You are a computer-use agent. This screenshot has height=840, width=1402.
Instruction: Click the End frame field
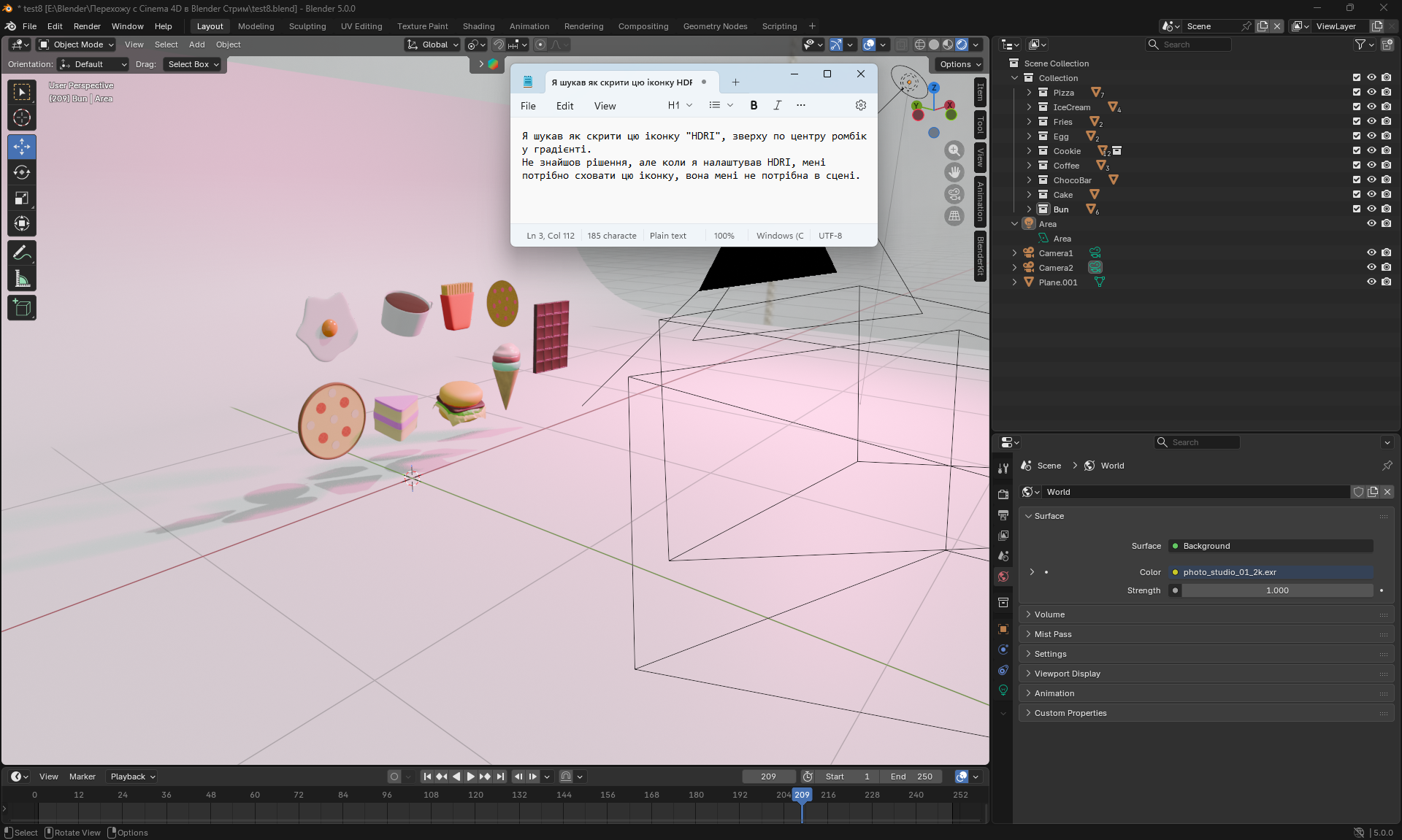point(911,777)
